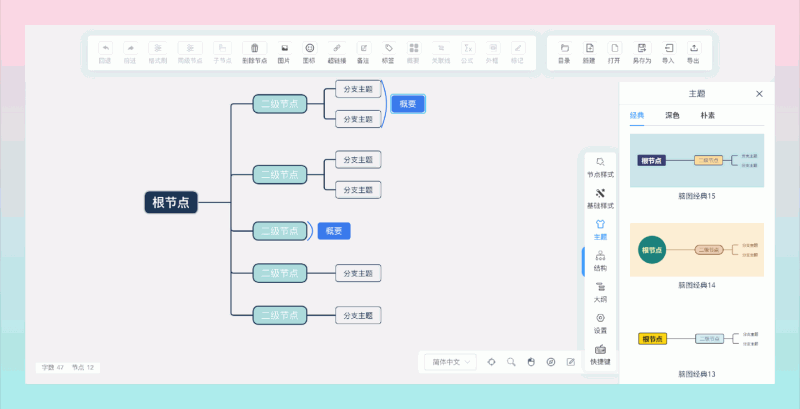Click the locate-root crosshair icon
The image size is (800, 409).
coord(491,362)
